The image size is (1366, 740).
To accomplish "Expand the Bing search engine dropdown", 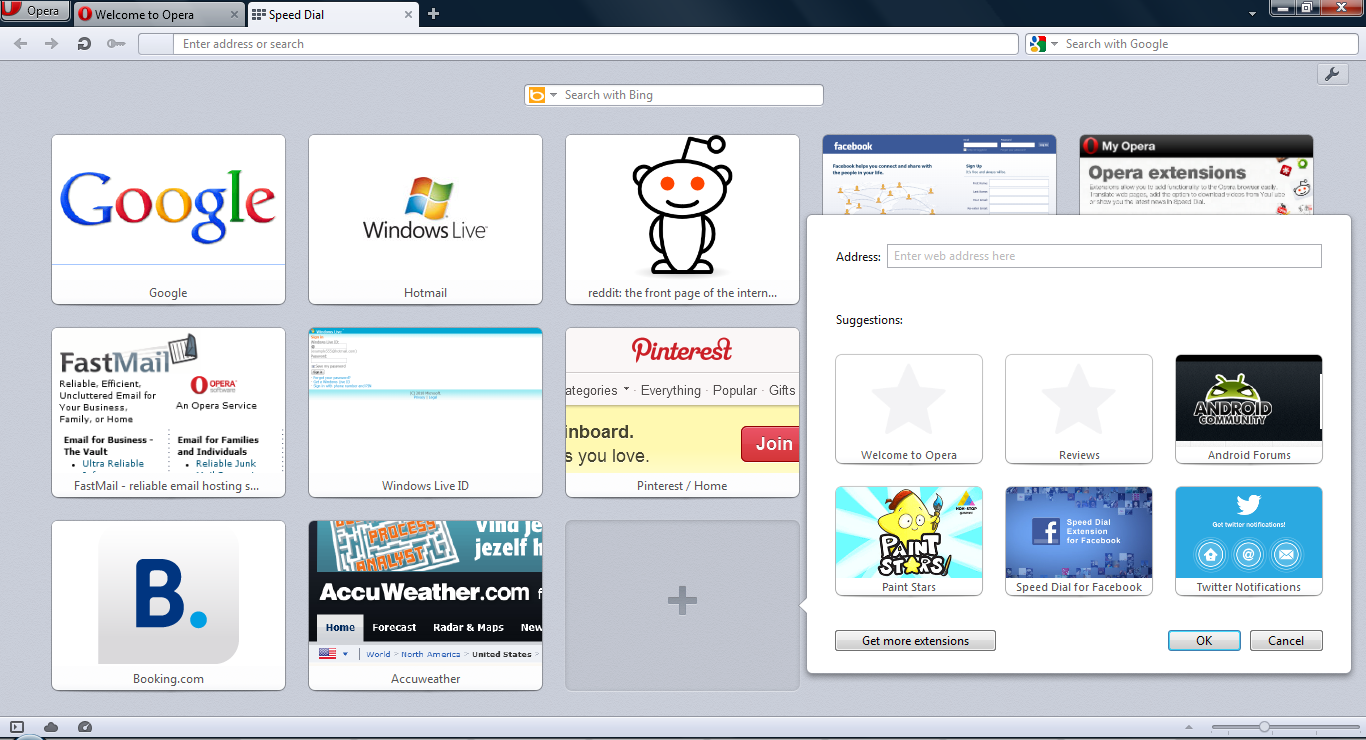I will click(553, 95).
